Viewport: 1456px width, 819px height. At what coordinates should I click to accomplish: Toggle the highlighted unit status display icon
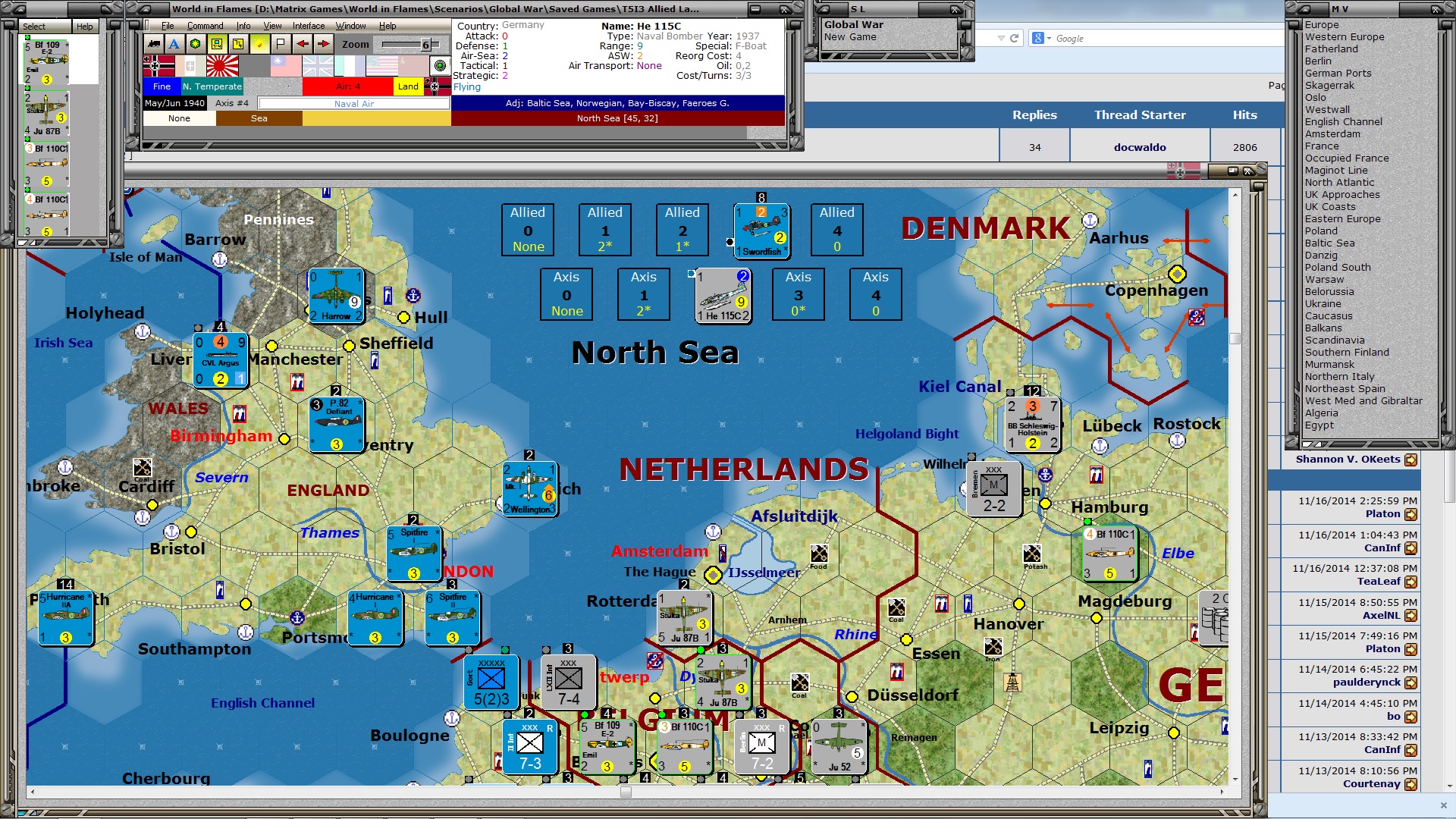coord(217,44)
